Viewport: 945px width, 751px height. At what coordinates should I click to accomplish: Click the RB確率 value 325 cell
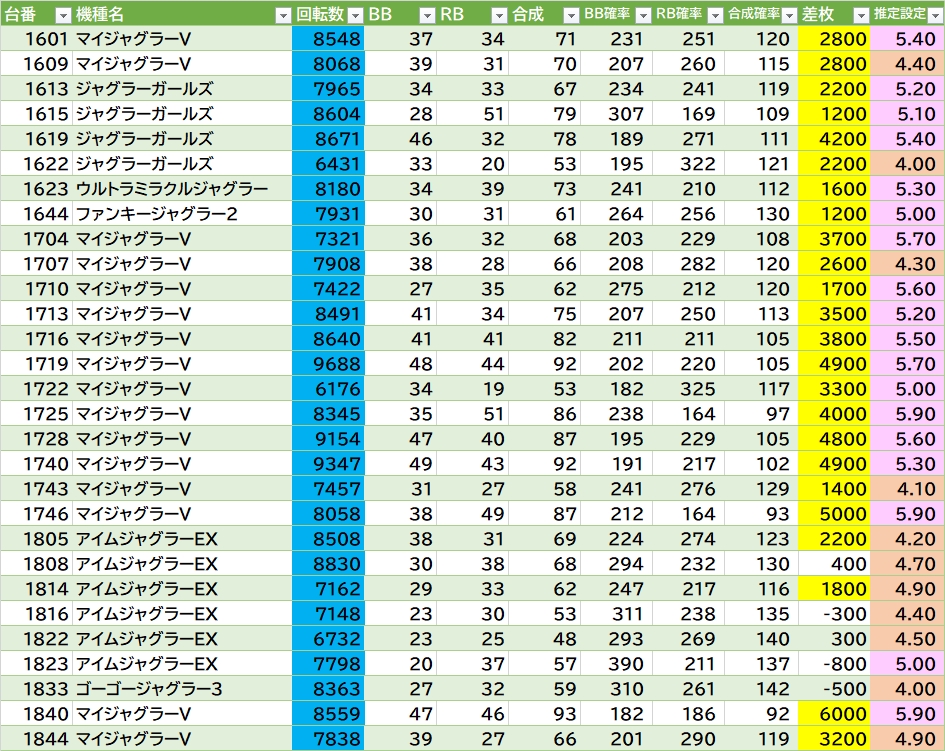pos(688,389)
